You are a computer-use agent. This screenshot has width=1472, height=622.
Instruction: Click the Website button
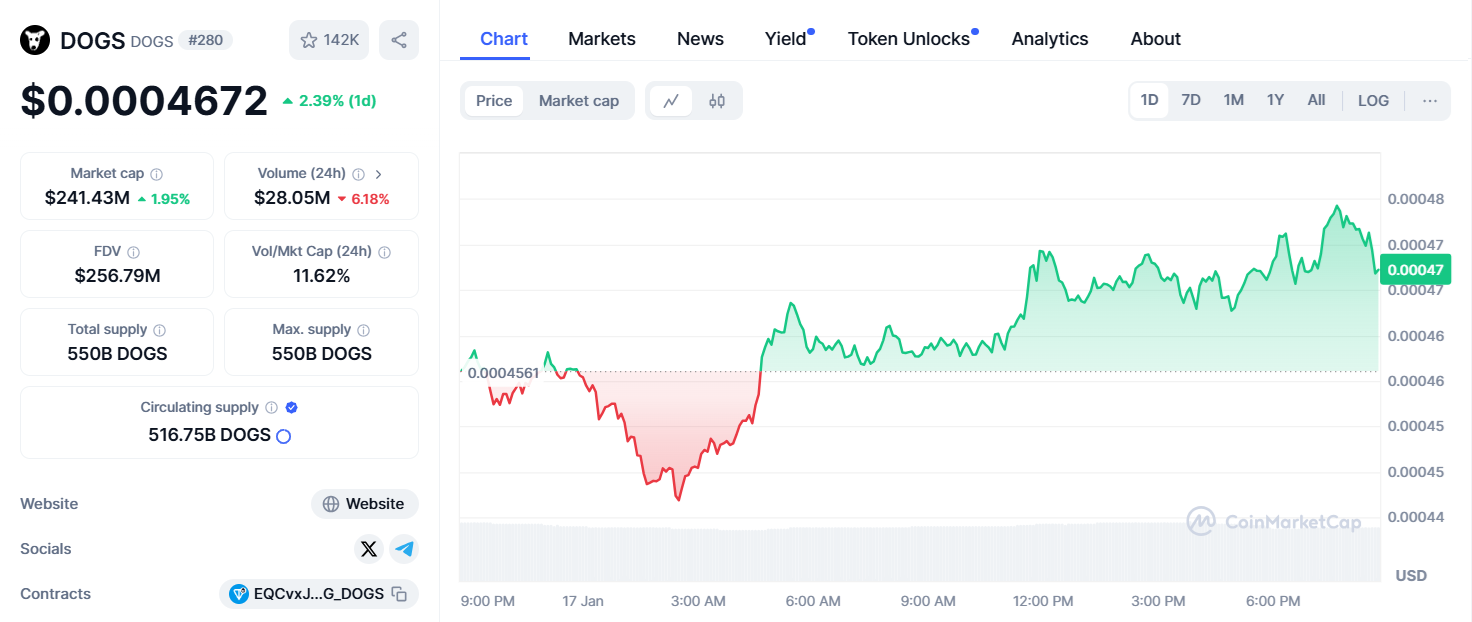click(365, 504)
